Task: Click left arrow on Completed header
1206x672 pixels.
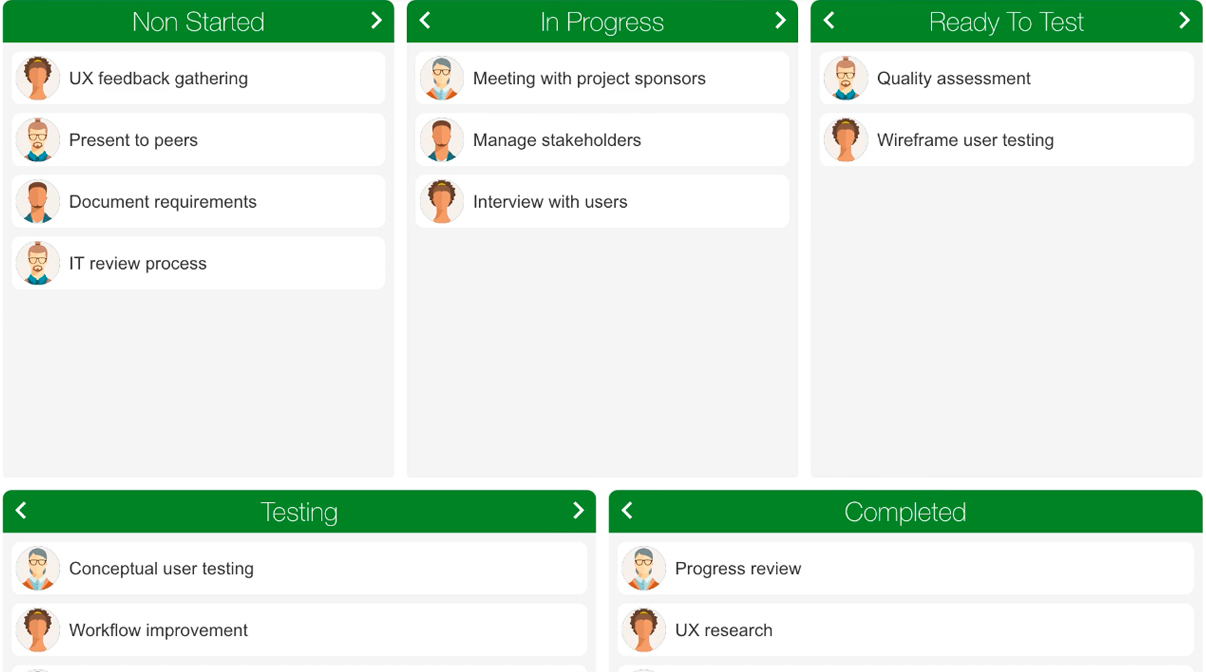Action: point(627,510)
